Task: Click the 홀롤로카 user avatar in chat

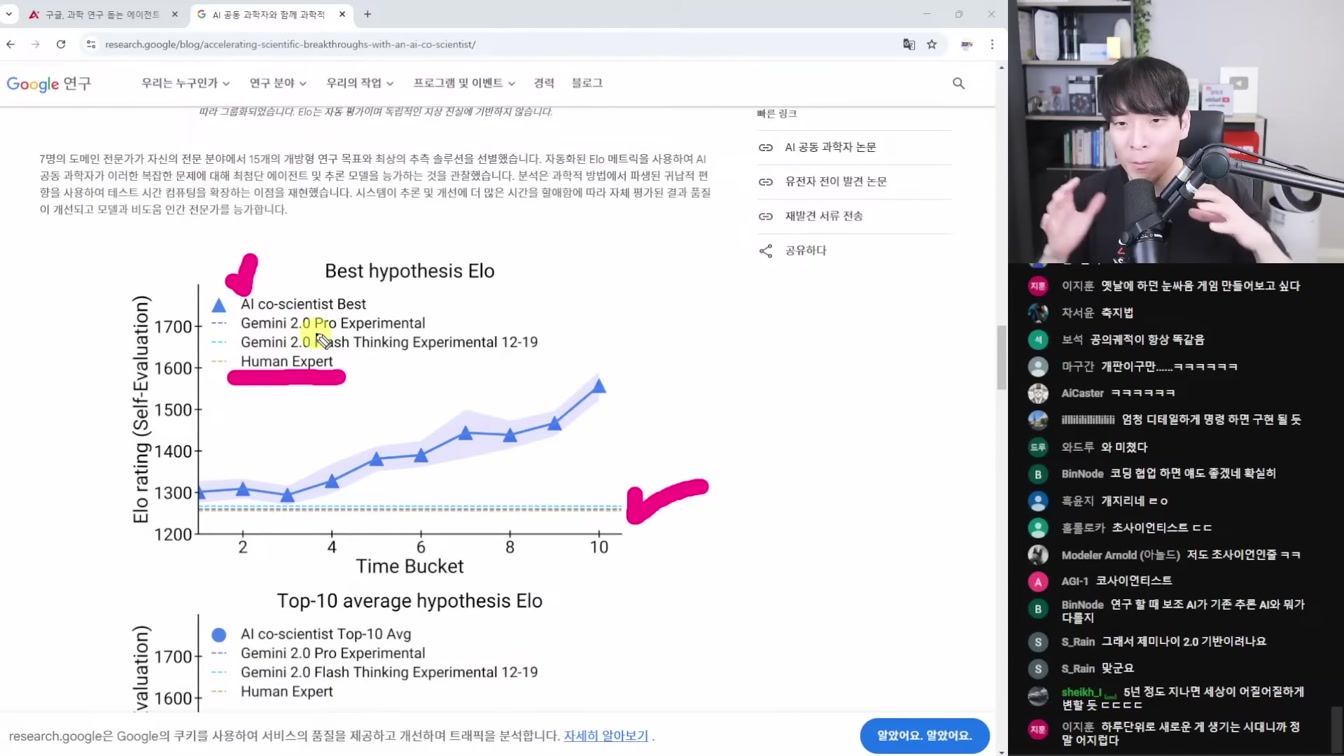Action: click(1038, 528)
